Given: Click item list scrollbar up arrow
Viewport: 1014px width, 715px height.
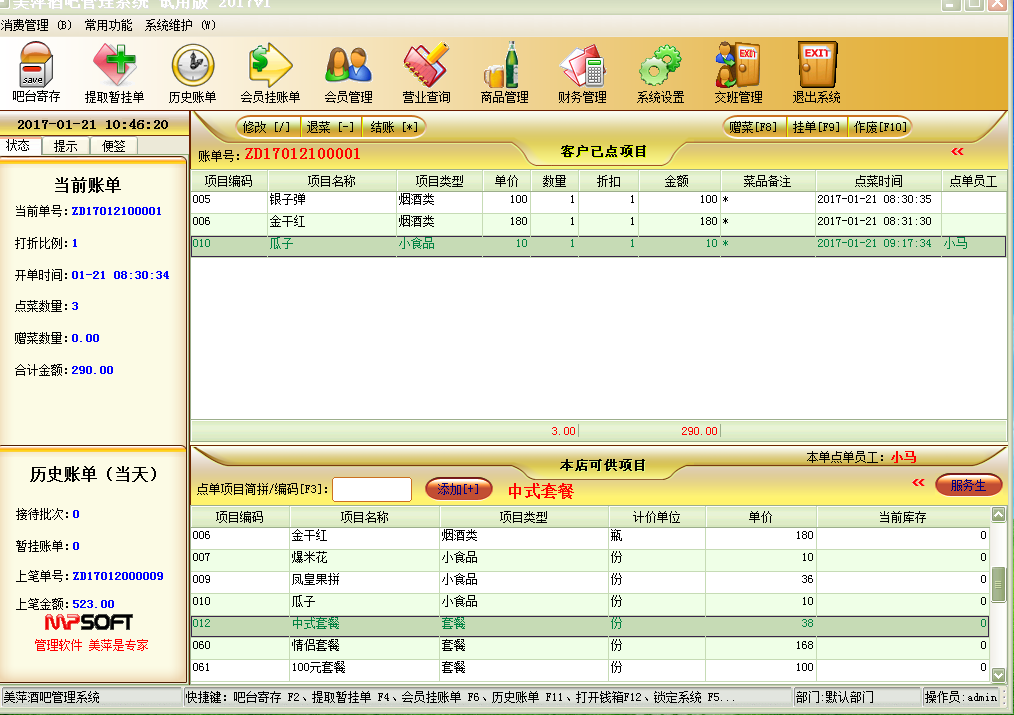Looking at the screenshot, I should click(x=998, y=515).
